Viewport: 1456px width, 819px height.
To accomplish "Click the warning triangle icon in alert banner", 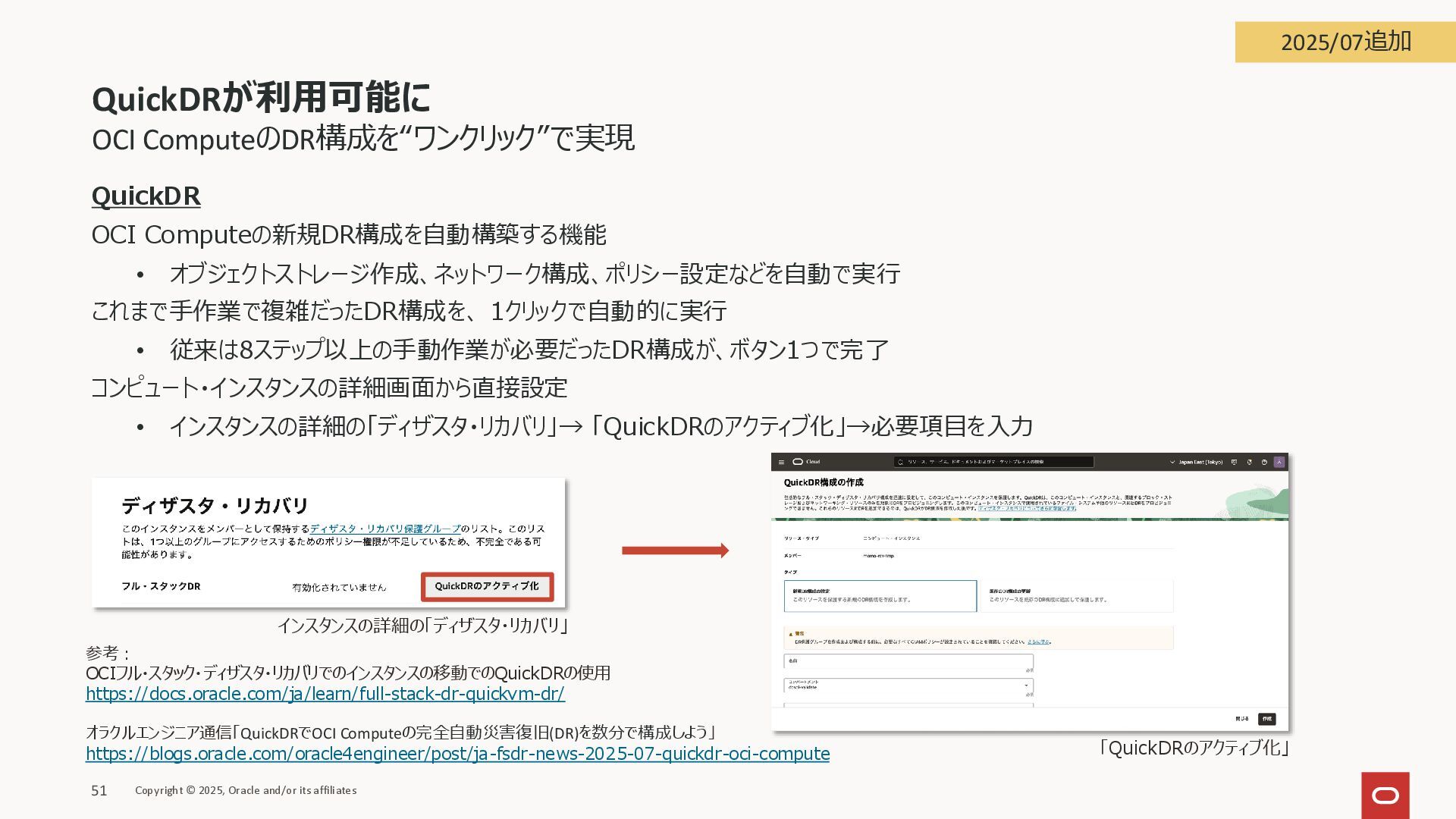I will pos(791,634).
